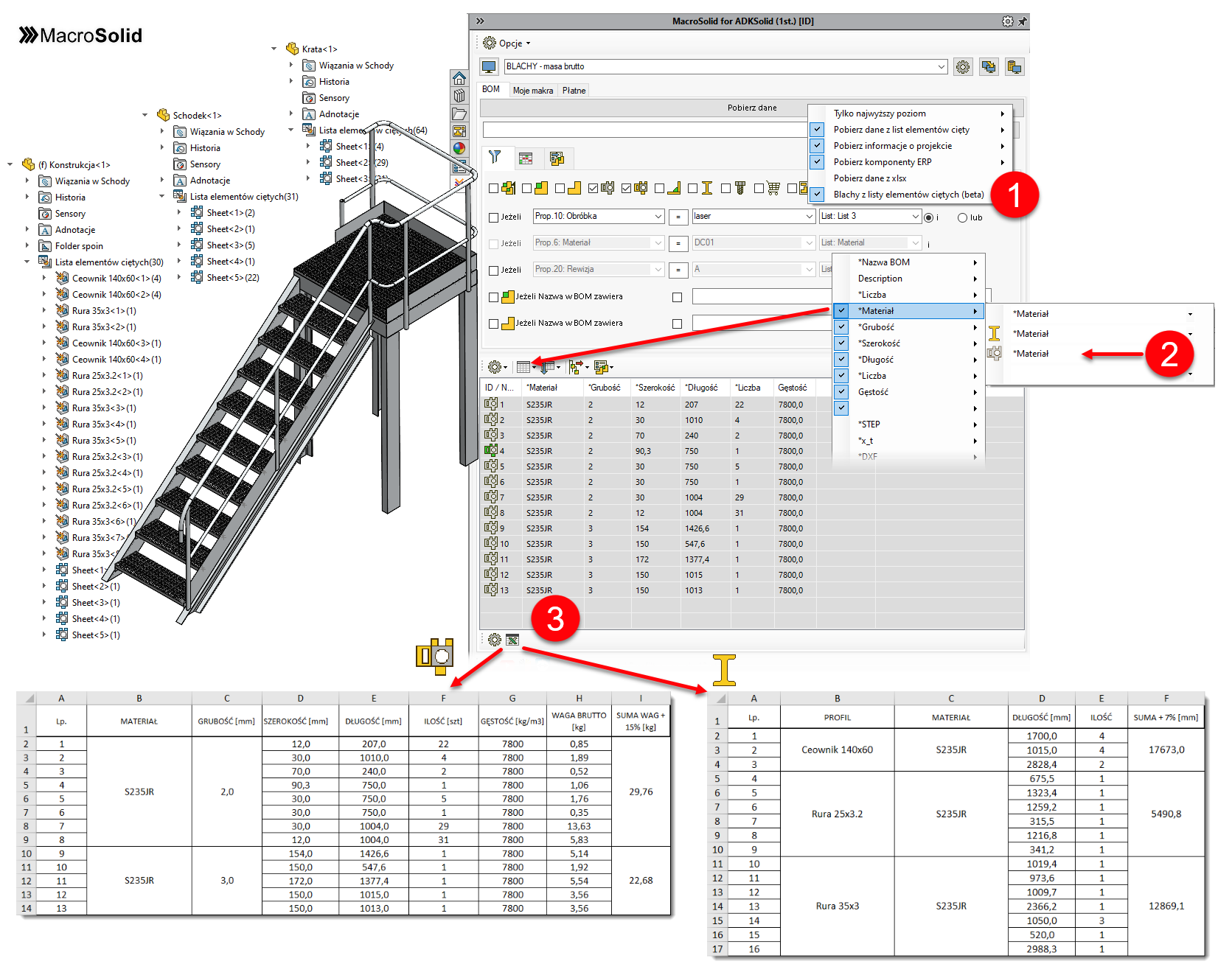
Task: Enable first 'Jeżeli Nazwa w BOM zawiera' checkbox
Action: [494, 297]
